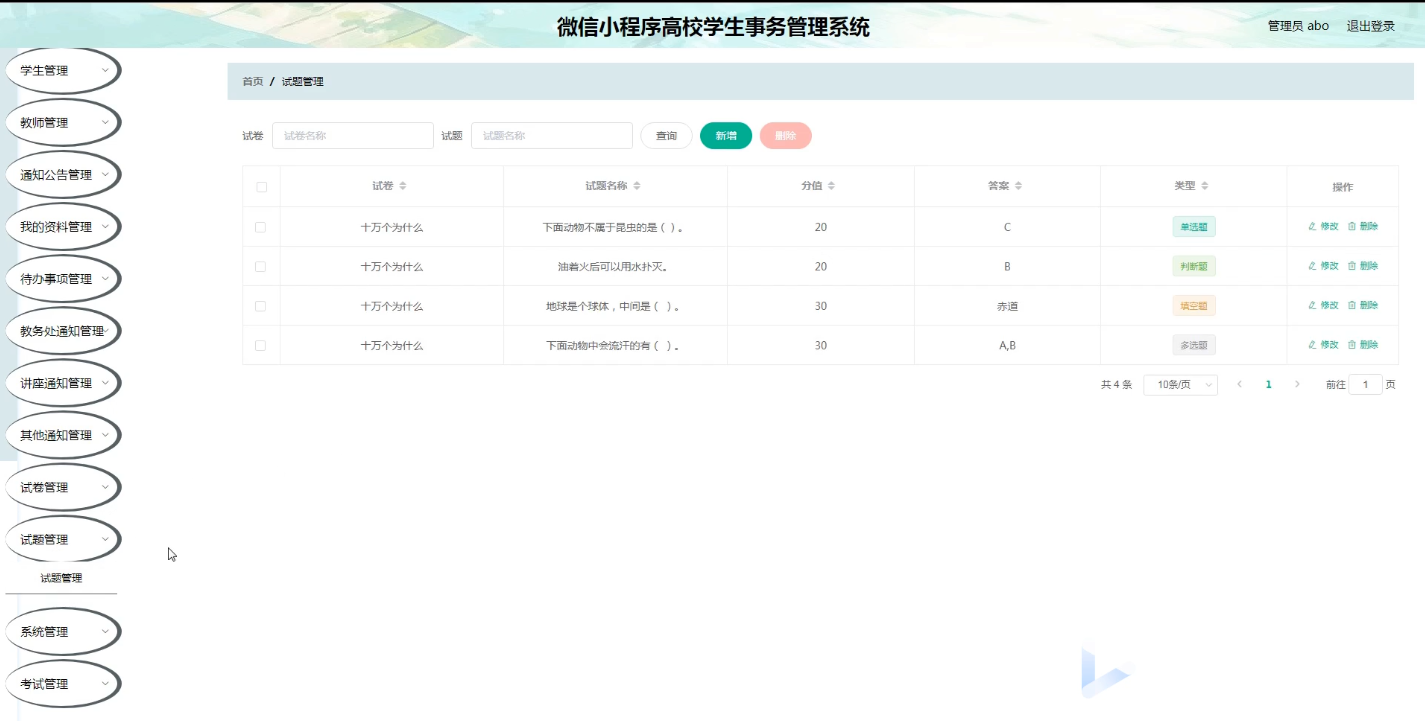This screenshot has height=721, width=1425.
Task: Expand 试卷管理 sidebar menu
Action: (63, 487)
